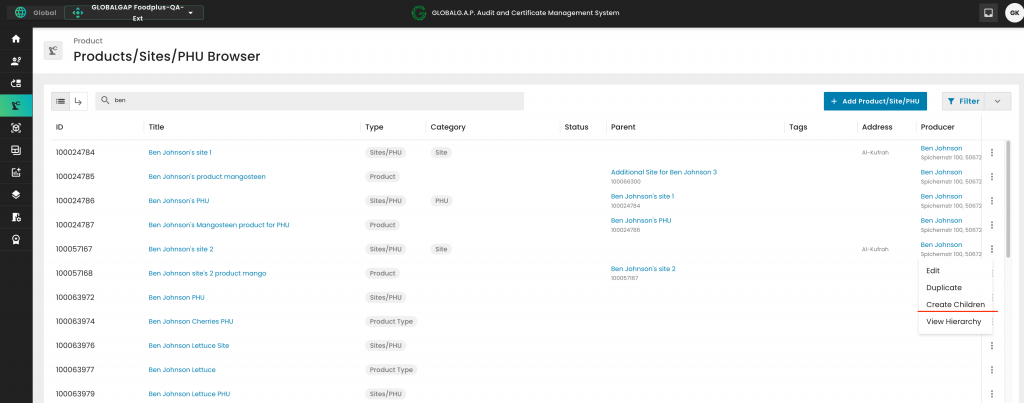Open the layers stack icon in sidebar
This screenshot has height=403, width=1024.
(x=15, y=194)
